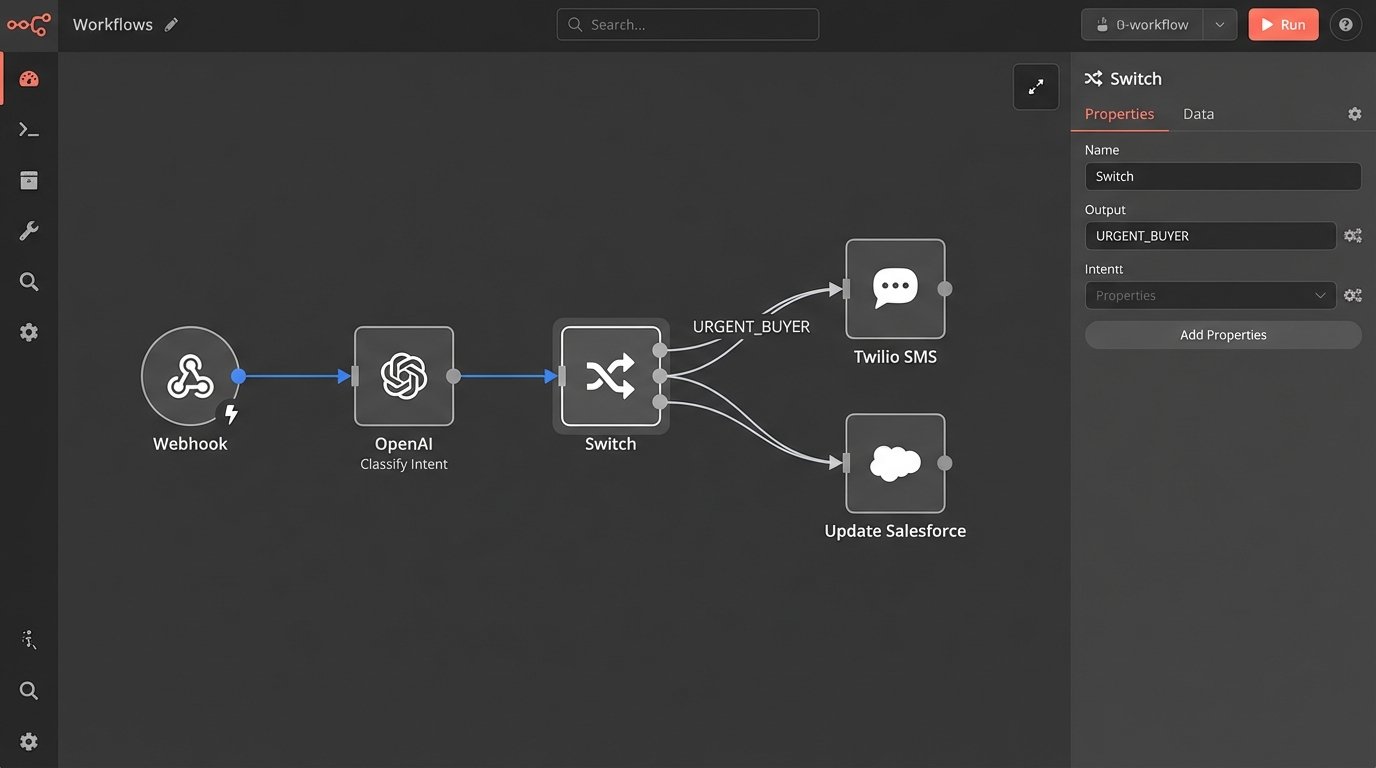1376x768 pixels.
Task: Open the Twilio SMS node
Action: [x=895, y=289]
